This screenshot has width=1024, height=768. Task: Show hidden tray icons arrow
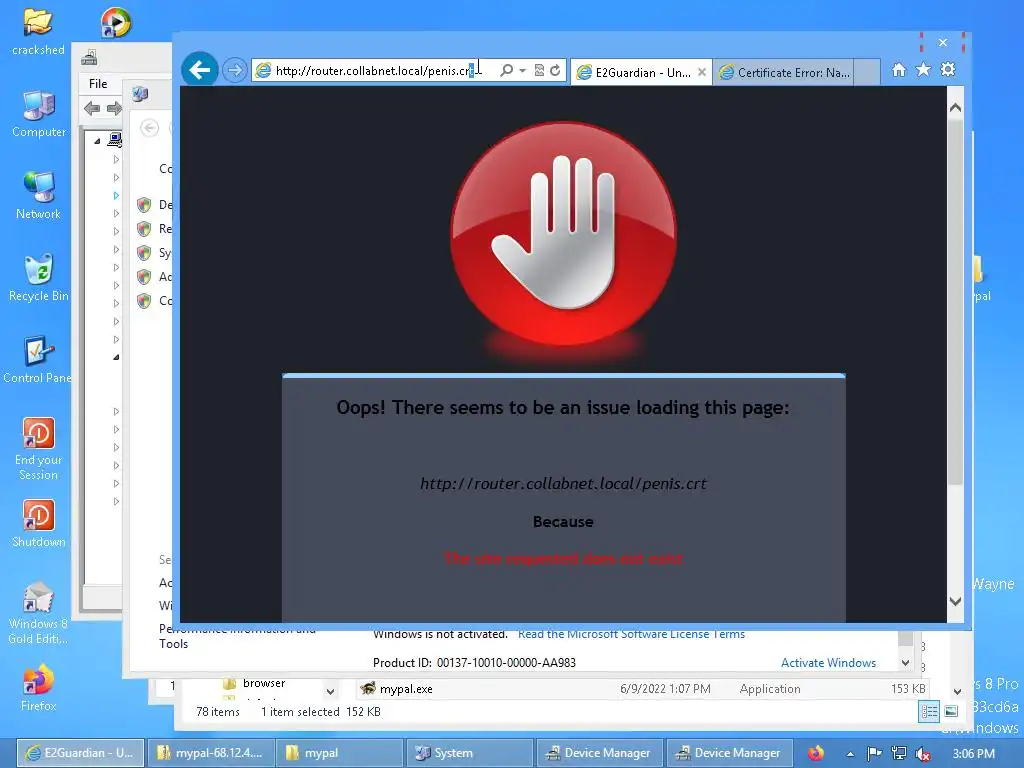pos(850,754)
